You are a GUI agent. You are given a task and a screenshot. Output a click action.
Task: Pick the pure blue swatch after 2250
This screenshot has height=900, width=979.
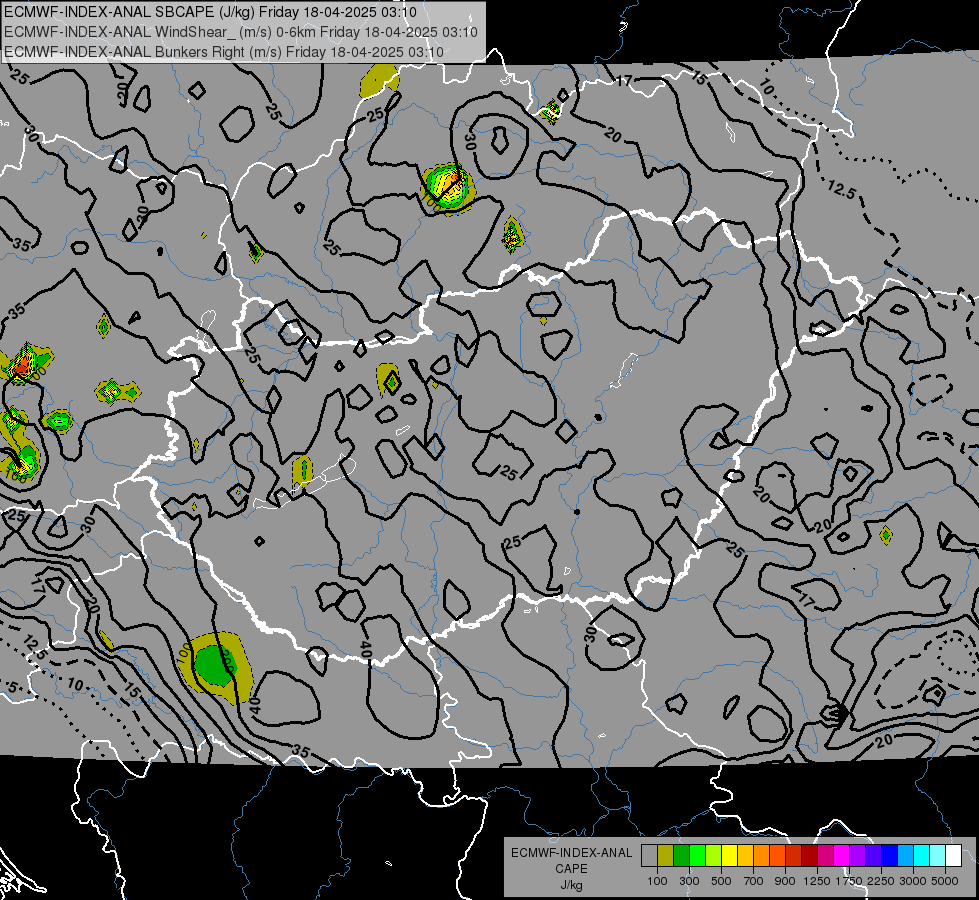(890, 856)
